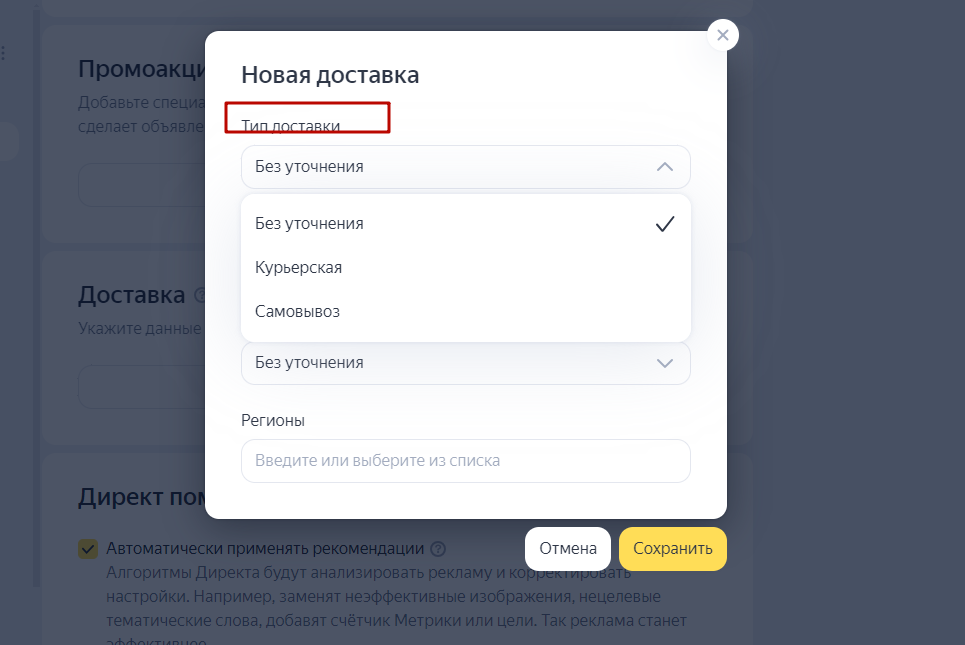Screen dimensions: 965x645
Task: Toggle the Автоматически применять рекомендации checkbox
Action: (88, 548)
